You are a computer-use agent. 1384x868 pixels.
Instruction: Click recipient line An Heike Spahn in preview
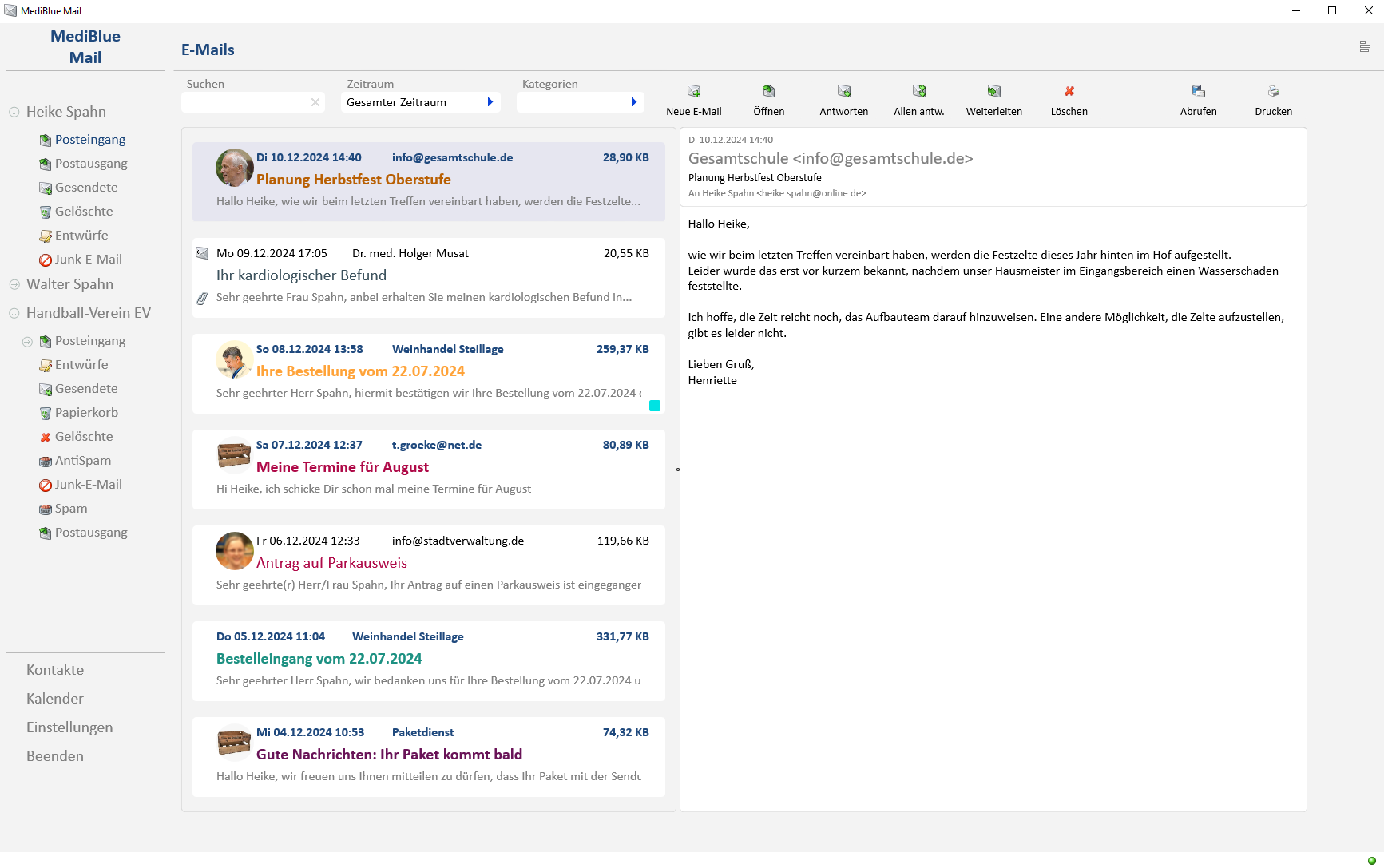coord(777,193)
